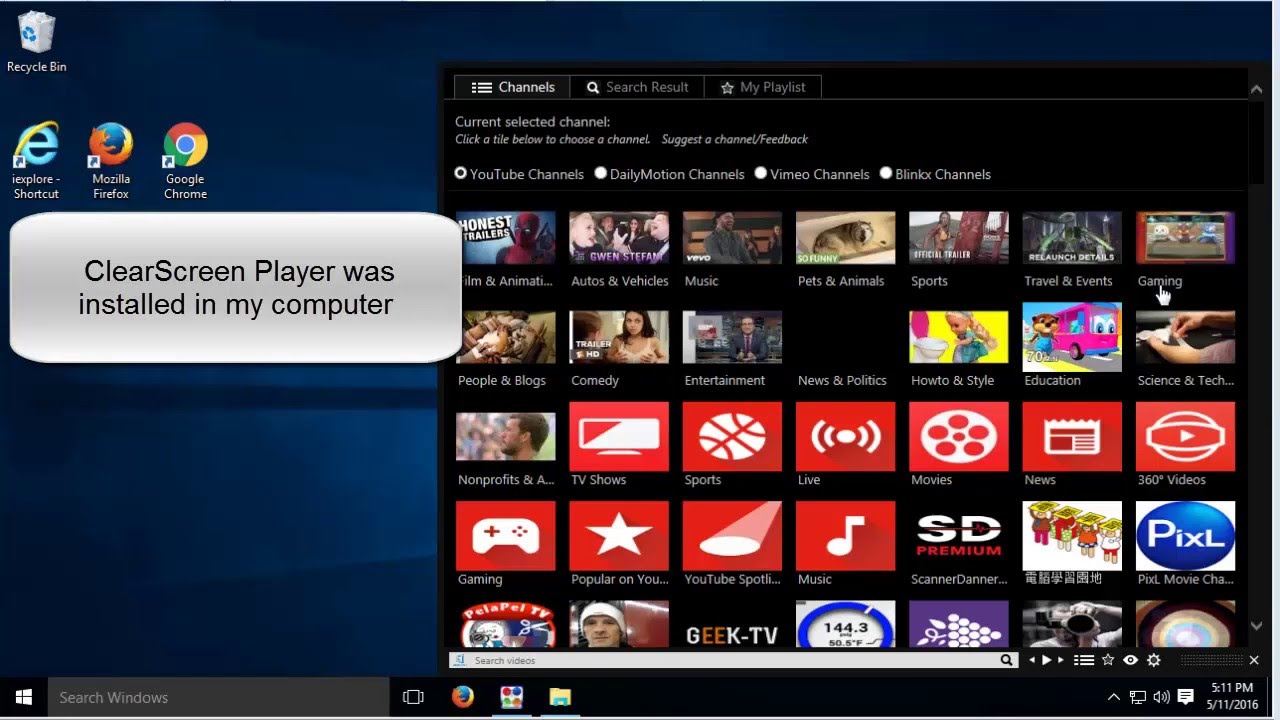This screenshot has height=720, width=1280.
Task: Open the red Sports basketball tile
Action: 732,436
